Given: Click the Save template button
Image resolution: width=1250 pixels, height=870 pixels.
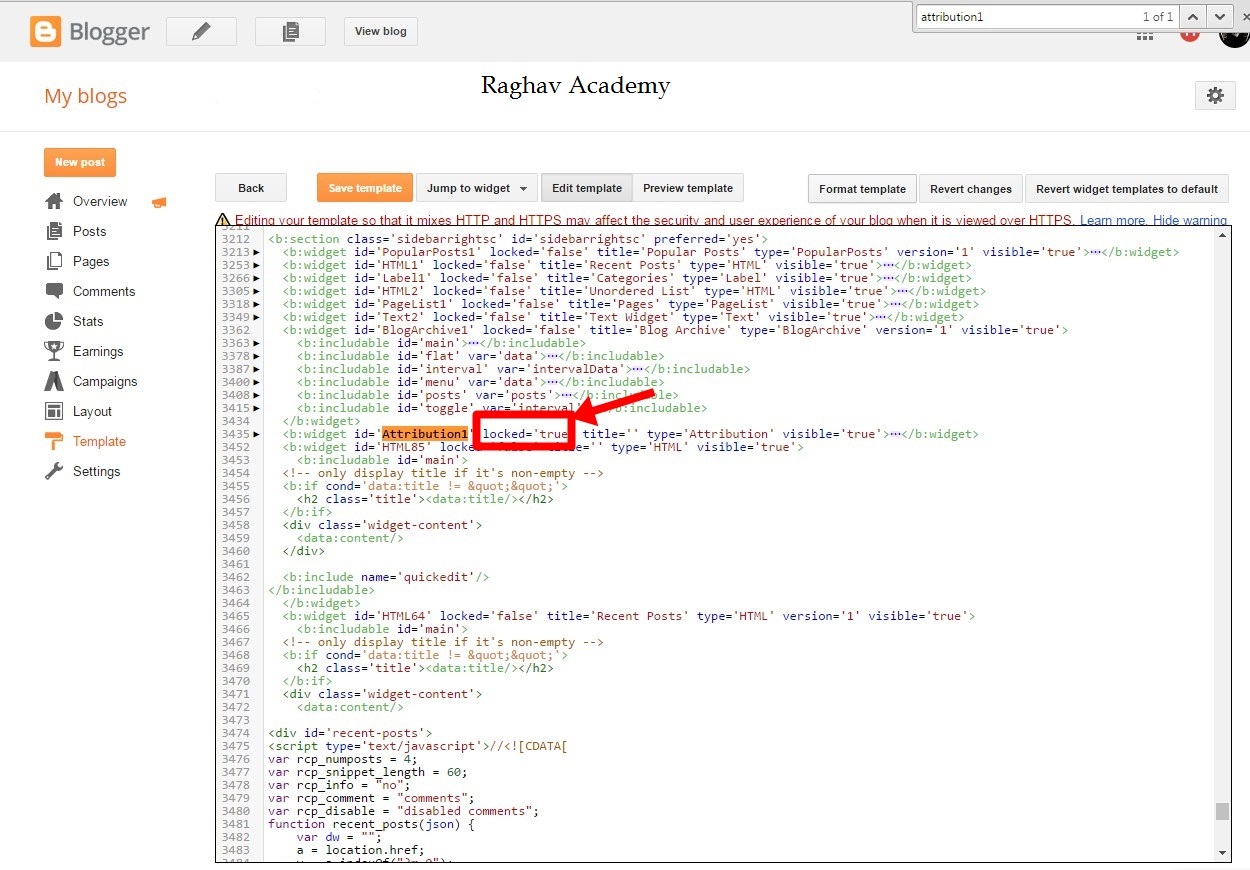Looking at the screenshot, I should 364,187.
